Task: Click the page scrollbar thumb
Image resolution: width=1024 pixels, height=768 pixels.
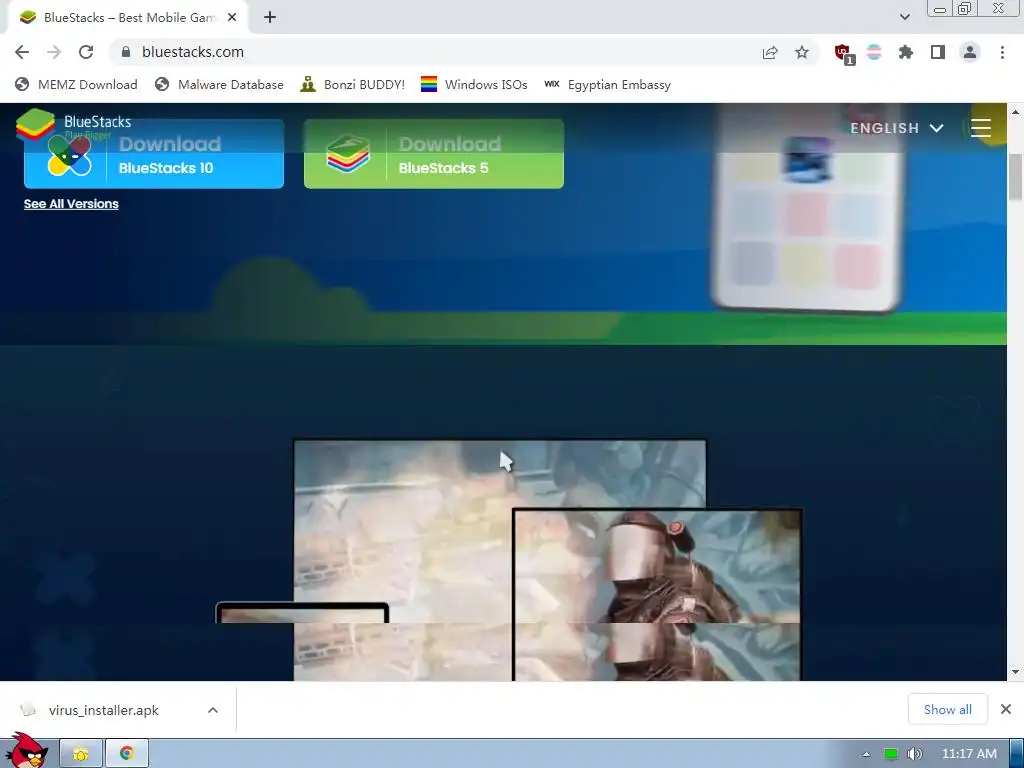Action: (1016, 177)
